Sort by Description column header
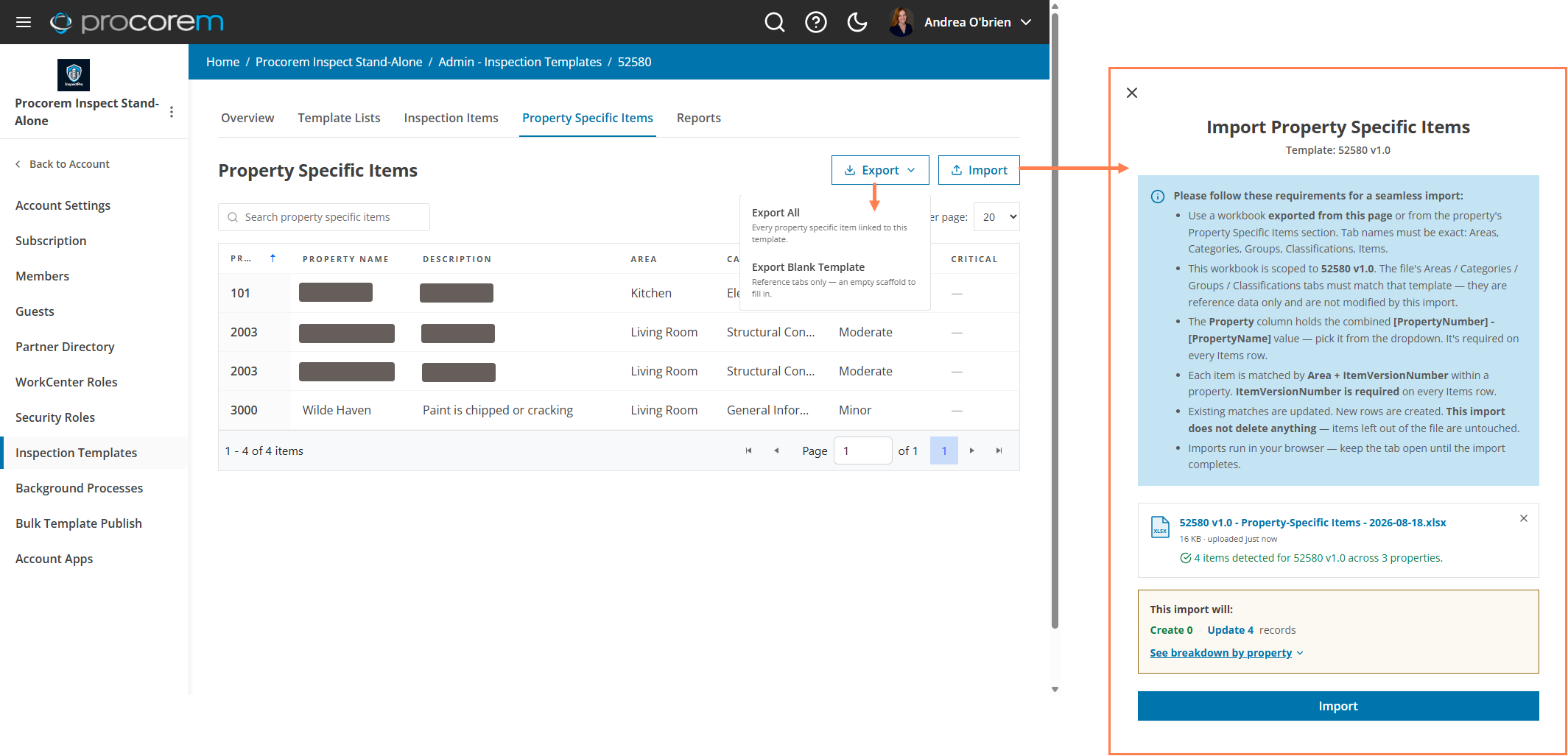The width and height of the screenshot is (1568, 756). 457,259
